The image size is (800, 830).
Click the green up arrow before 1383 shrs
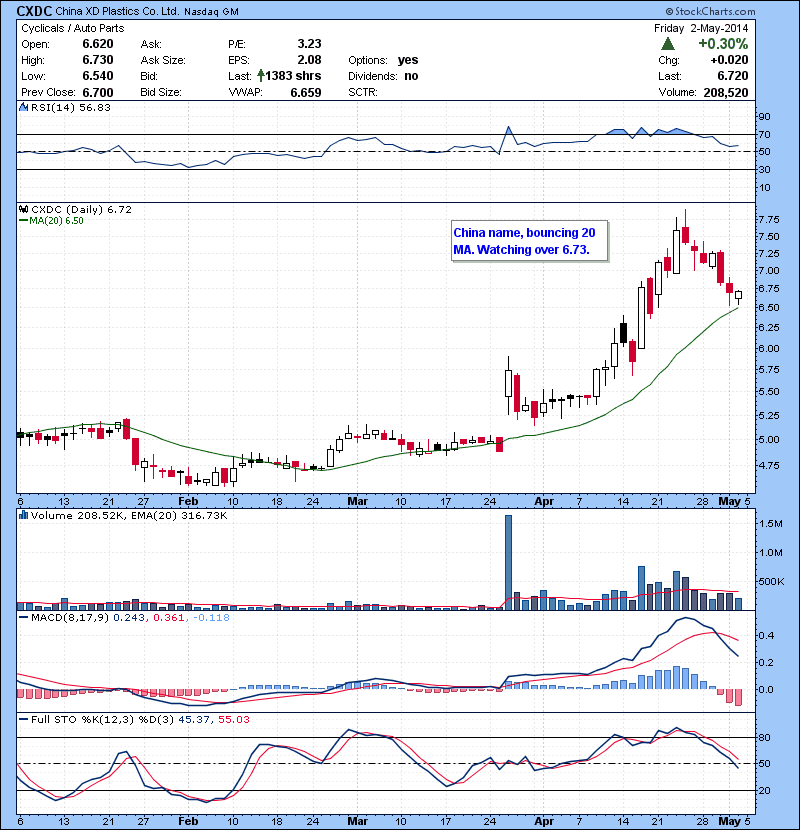260,76
